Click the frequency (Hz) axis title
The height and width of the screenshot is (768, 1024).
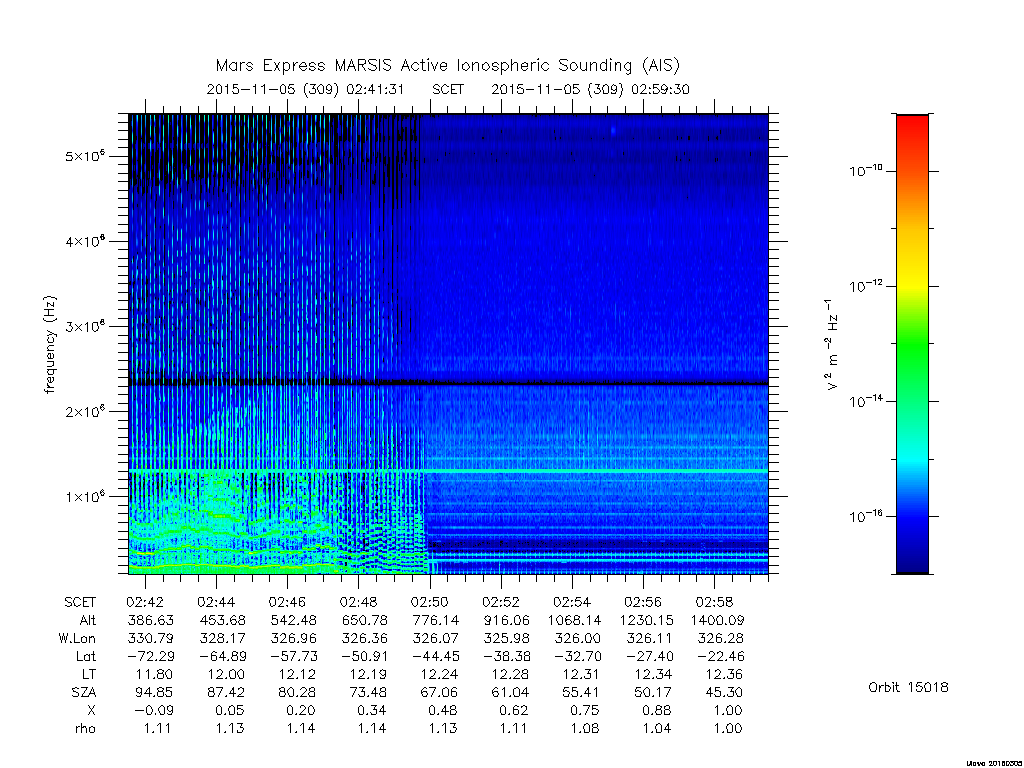tap(50, 345)
